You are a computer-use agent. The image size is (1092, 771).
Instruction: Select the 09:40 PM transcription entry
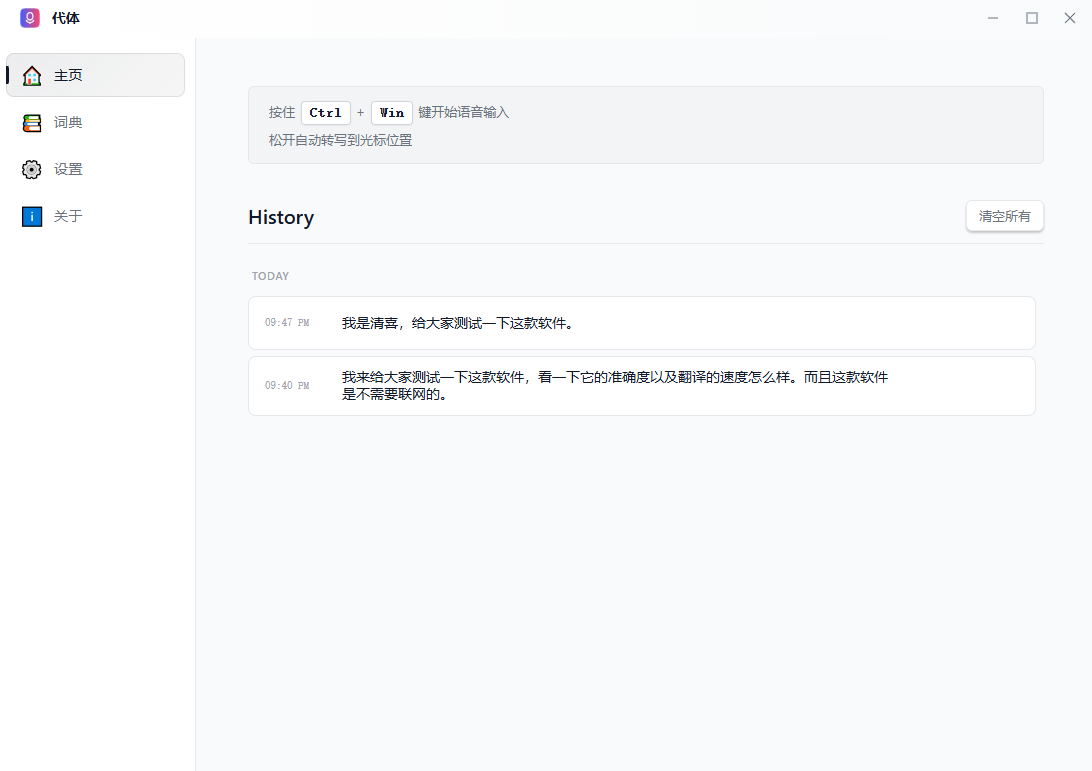pos(642,385)
